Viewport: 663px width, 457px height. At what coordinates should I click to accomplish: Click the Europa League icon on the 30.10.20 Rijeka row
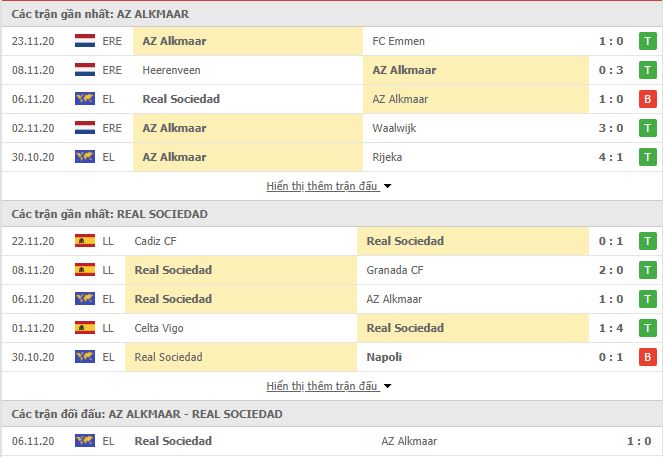tap(85, 157)
